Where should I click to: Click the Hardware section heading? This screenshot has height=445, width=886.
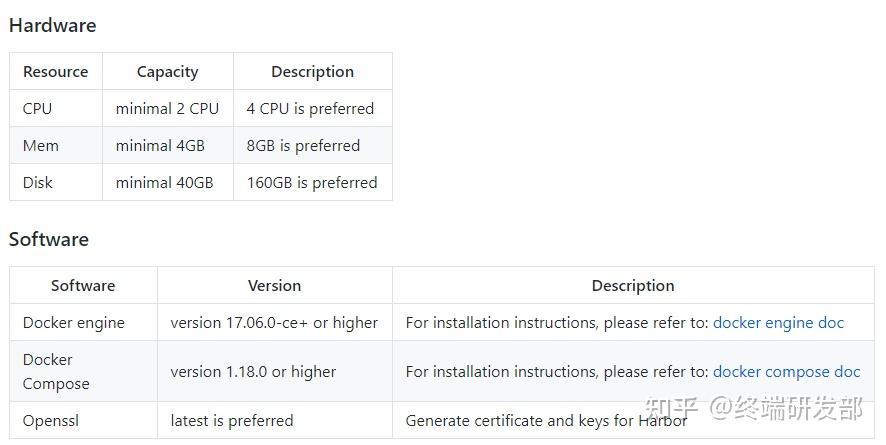52,26
